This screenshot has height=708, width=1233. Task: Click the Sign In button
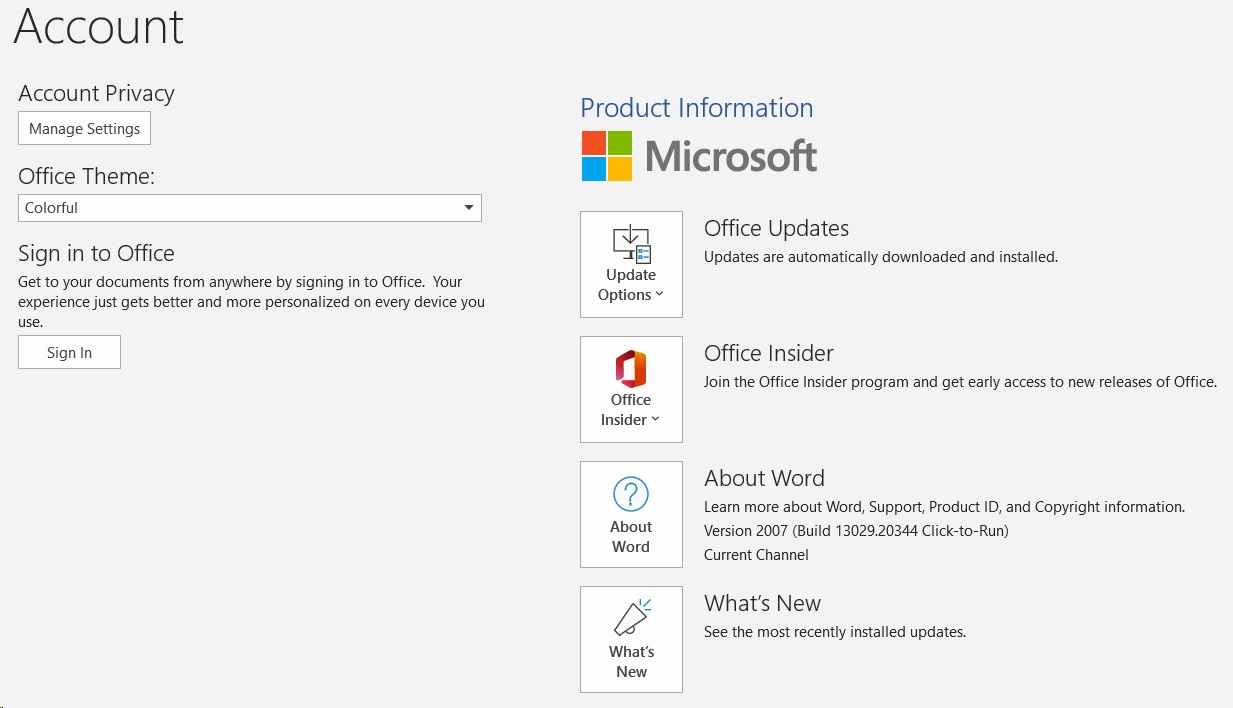pyautogui.click(x=69, y=352)
